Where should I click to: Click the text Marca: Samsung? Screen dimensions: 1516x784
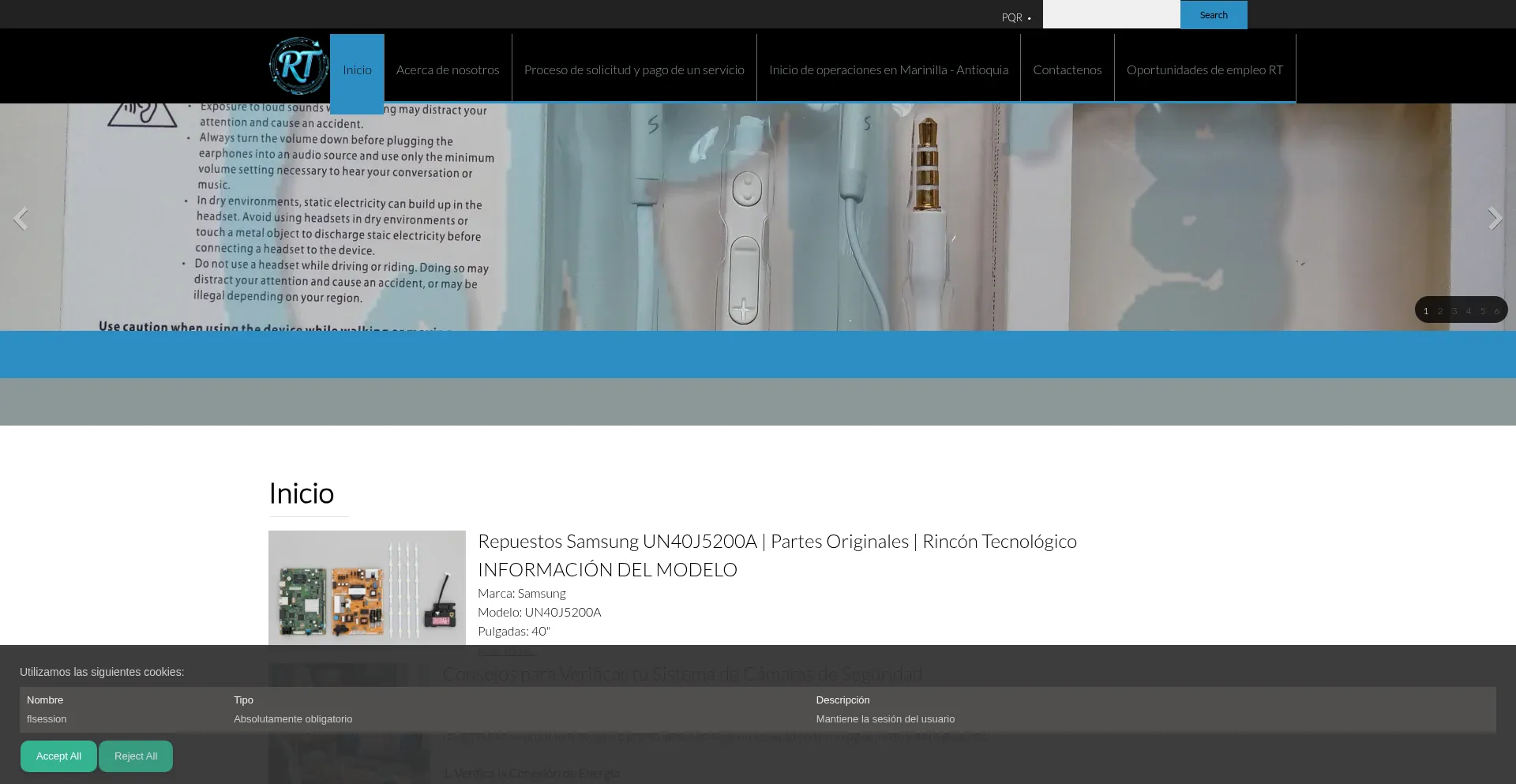[x=521, y=594]
